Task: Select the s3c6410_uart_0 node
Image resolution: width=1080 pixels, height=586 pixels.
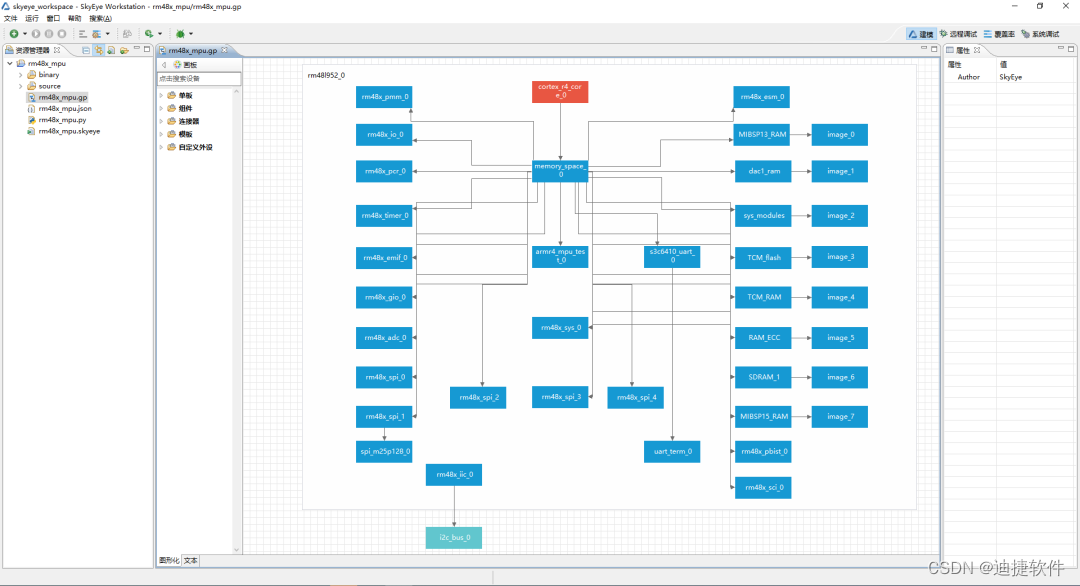Action: 672,256
